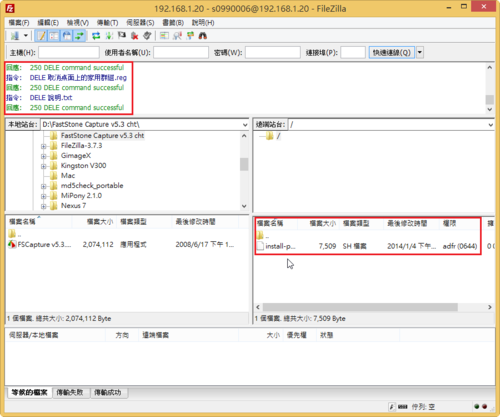This screenshot has height=417, width=500.
Task: Expand the Kingston V300 folder
Action: pos(43,166)
